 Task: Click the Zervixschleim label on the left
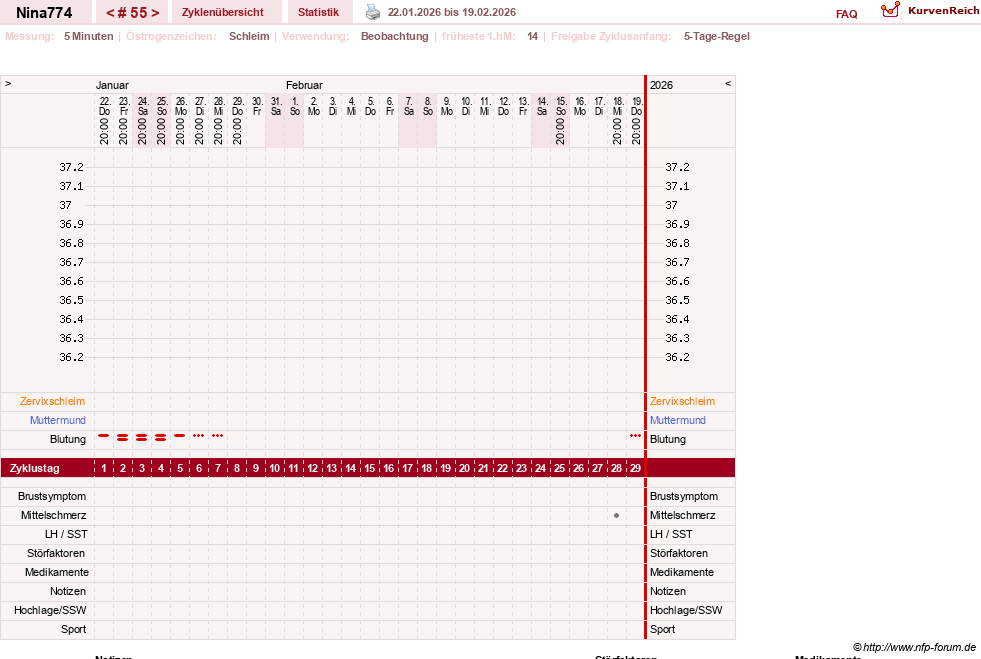52,401
